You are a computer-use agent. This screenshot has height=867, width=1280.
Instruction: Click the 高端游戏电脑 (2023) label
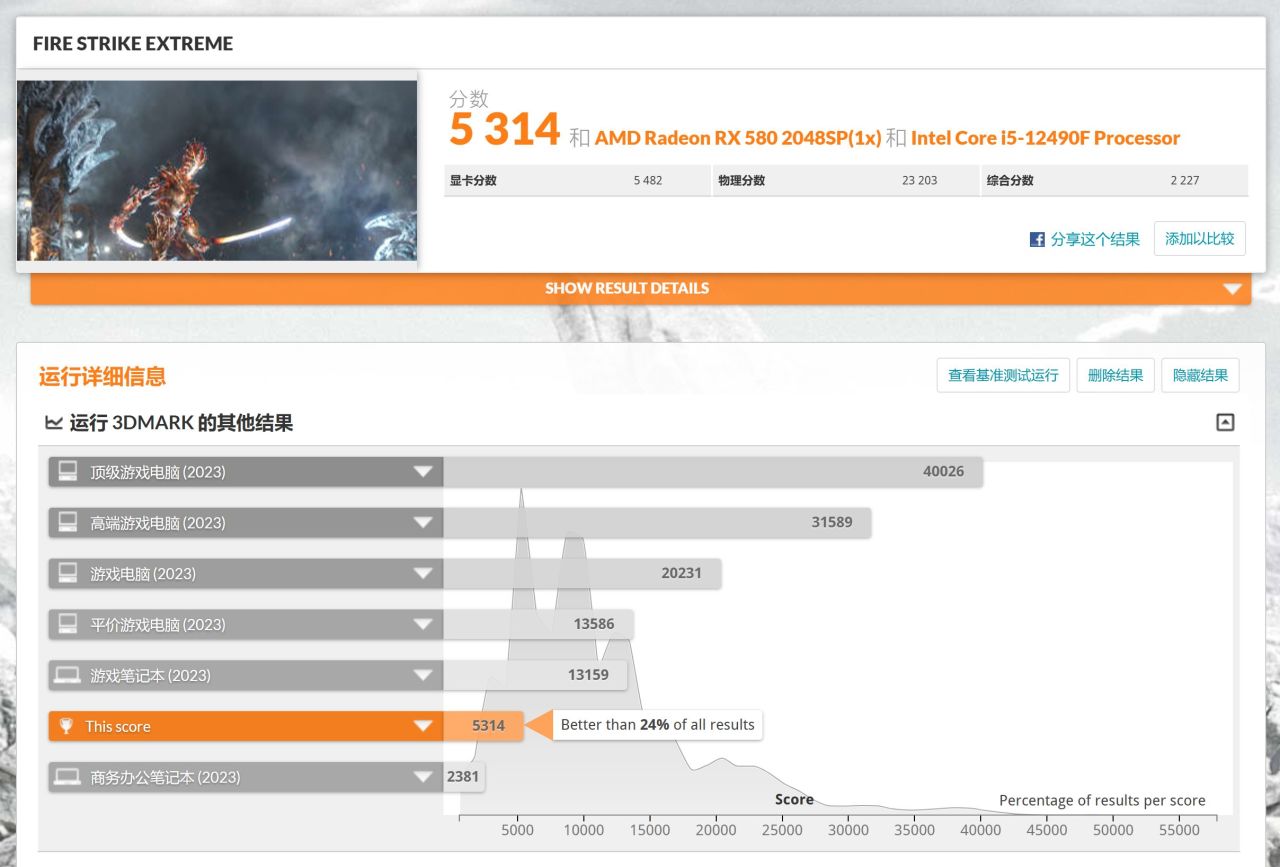(x=158, y=523)
